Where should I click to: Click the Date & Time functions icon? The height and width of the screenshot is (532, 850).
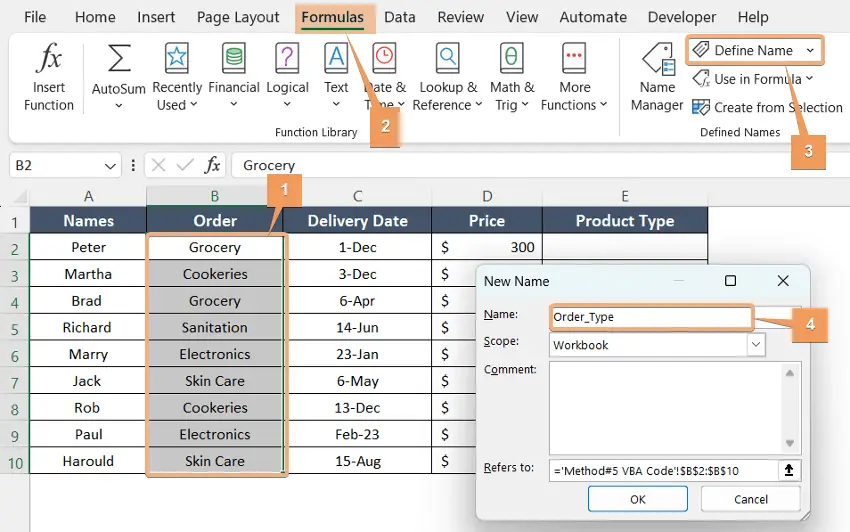pos(384,58)
